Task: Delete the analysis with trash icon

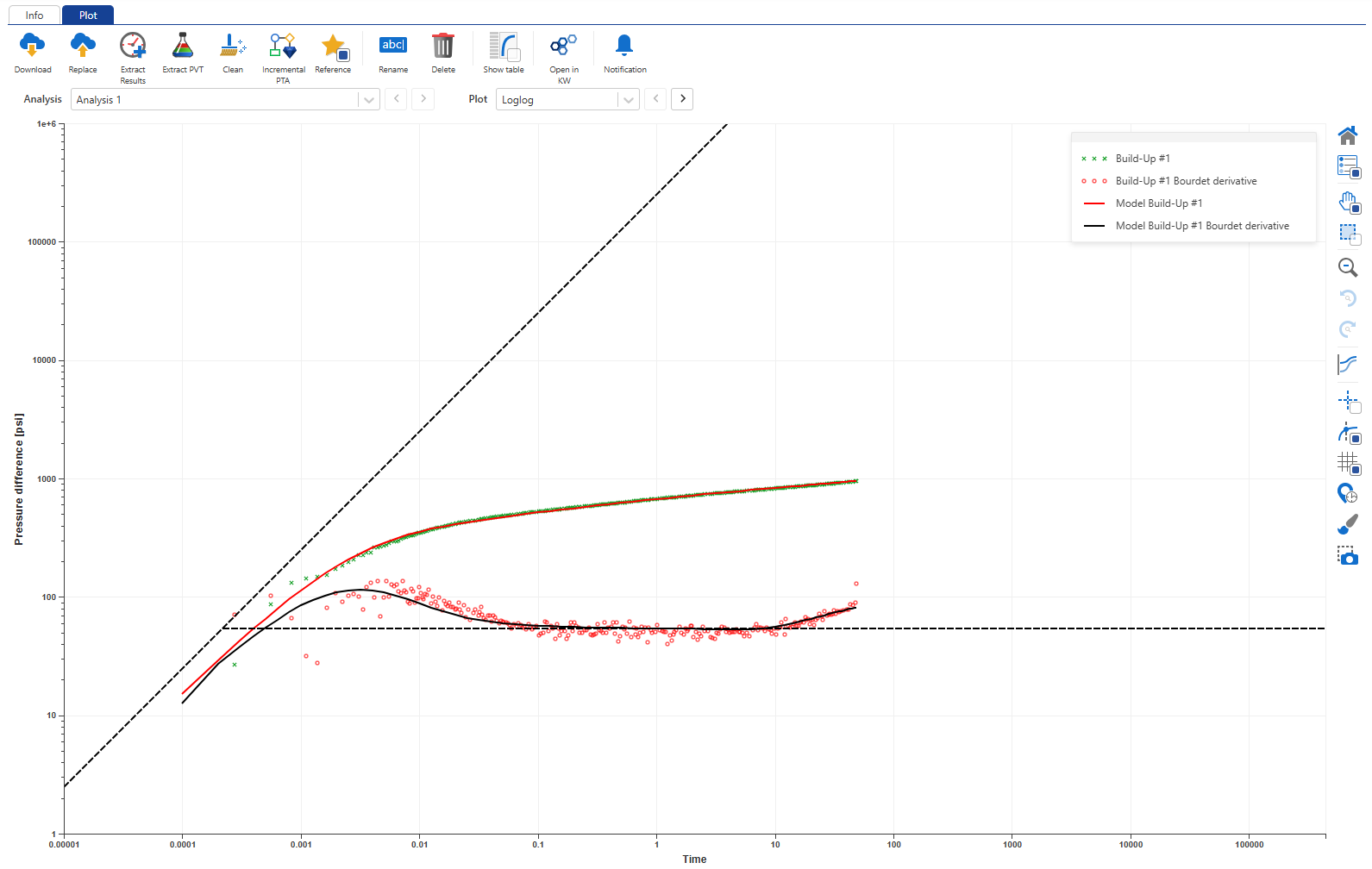Action: (x=443, y=46)
